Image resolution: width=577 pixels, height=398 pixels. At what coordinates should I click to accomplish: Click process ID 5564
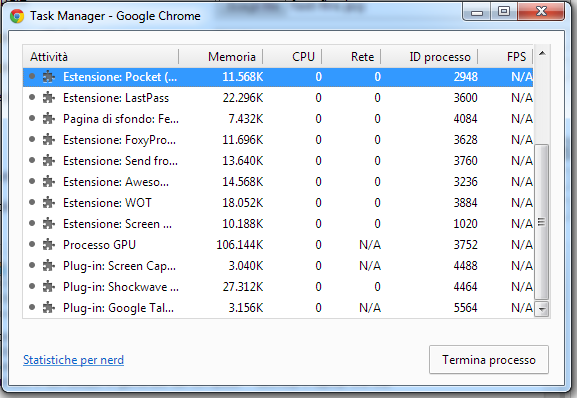pyautogui.click(x=466, y=308)
